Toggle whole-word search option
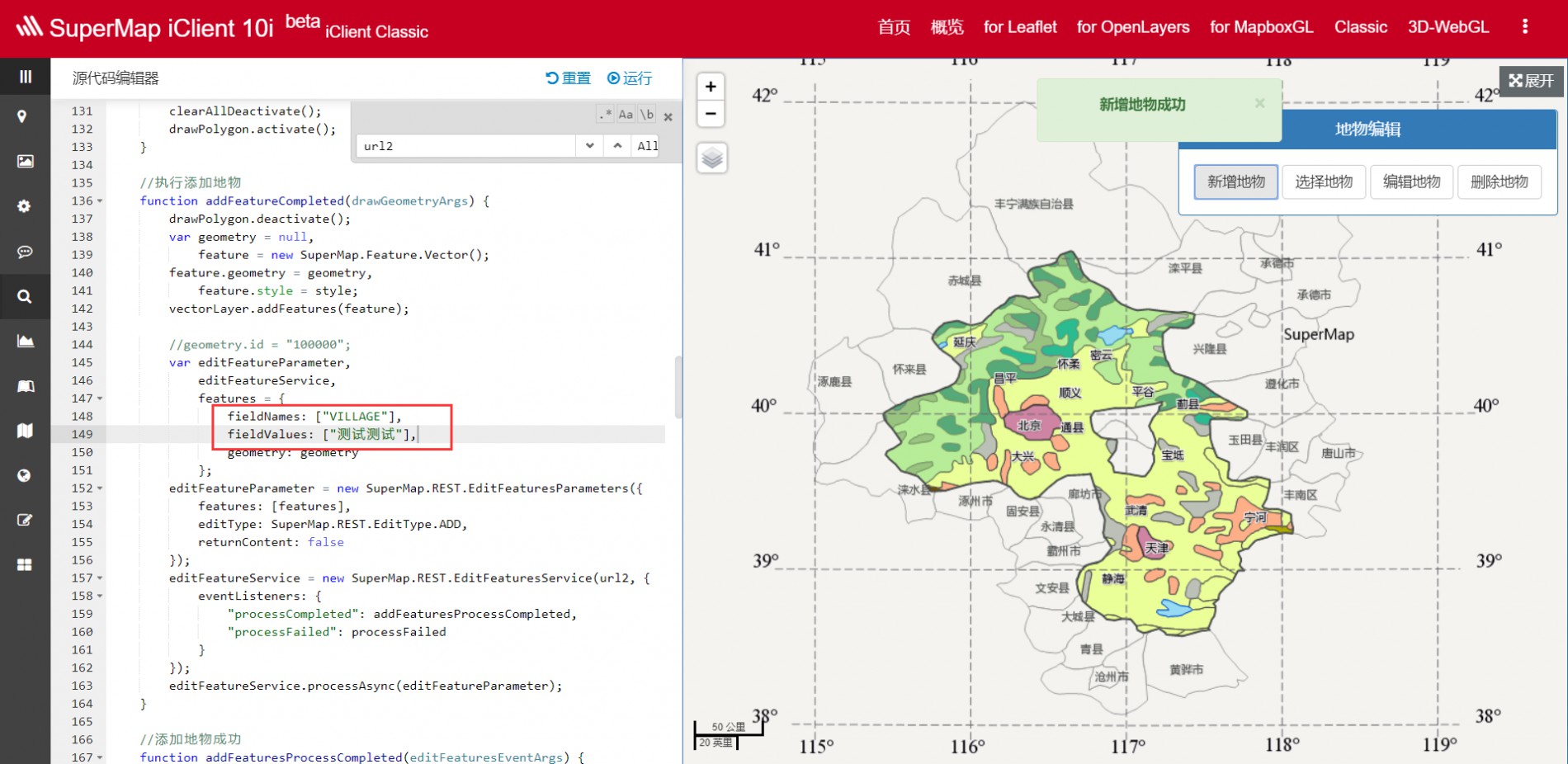 pos(647,115)
